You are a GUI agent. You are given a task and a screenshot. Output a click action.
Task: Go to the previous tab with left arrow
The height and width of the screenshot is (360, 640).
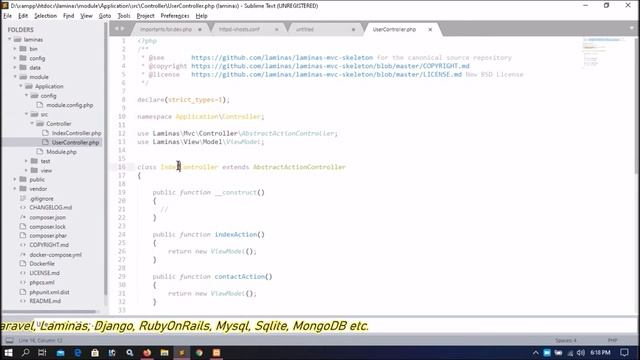116,29
